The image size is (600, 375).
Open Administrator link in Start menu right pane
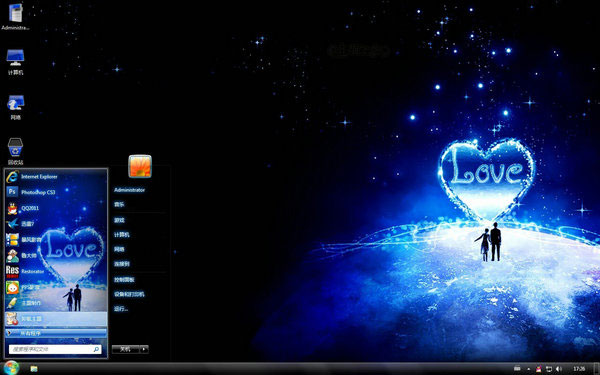pyautogui.click(x=129, y=190)
